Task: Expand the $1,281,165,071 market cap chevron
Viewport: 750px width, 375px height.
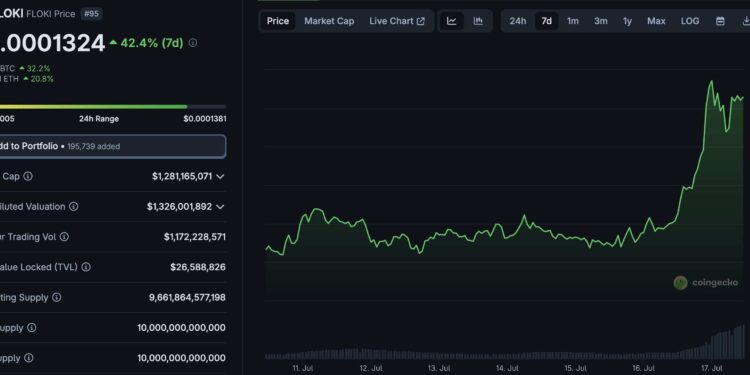Action: pos(220,176)
